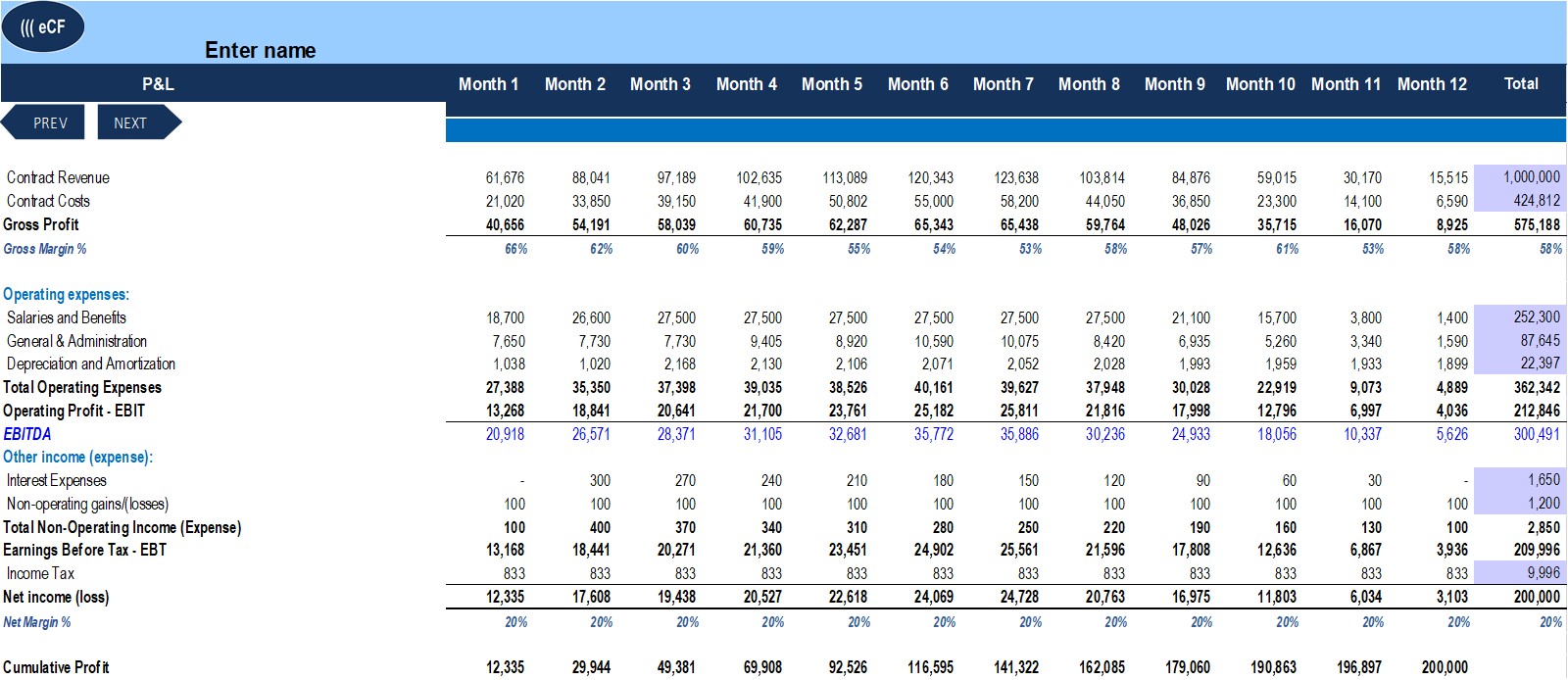
Task: Select the Depreciation total 22,397 cell
Action: click(1519, 363)
